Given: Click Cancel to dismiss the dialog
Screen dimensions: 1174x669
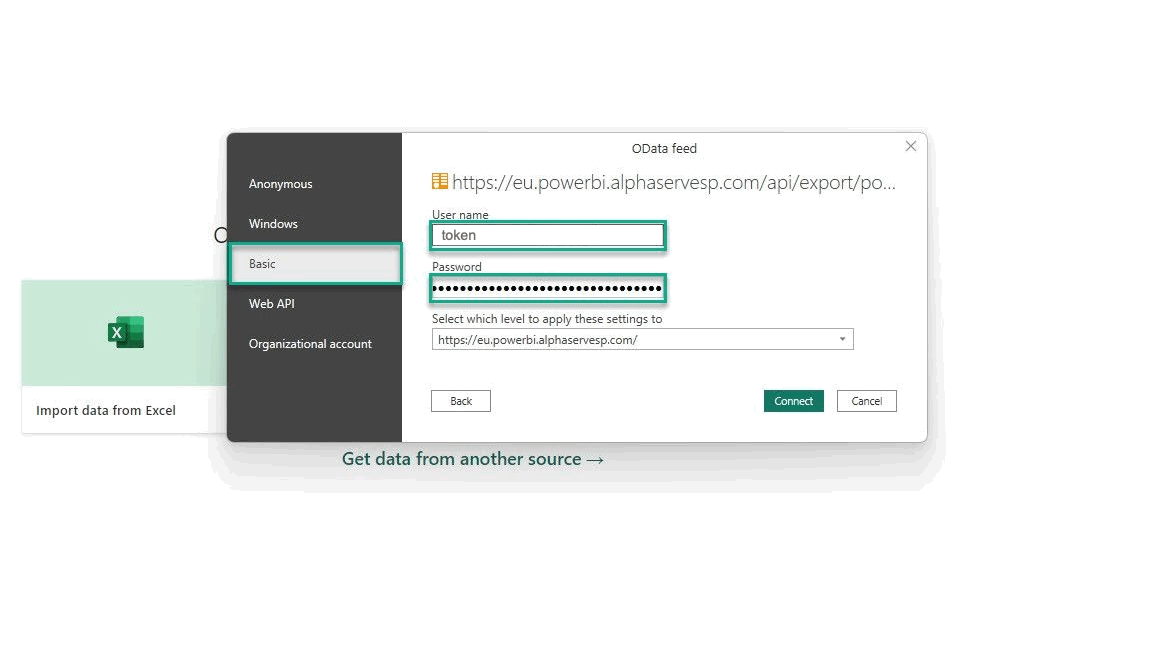Looking at the screenshot, I should point(866,400).
